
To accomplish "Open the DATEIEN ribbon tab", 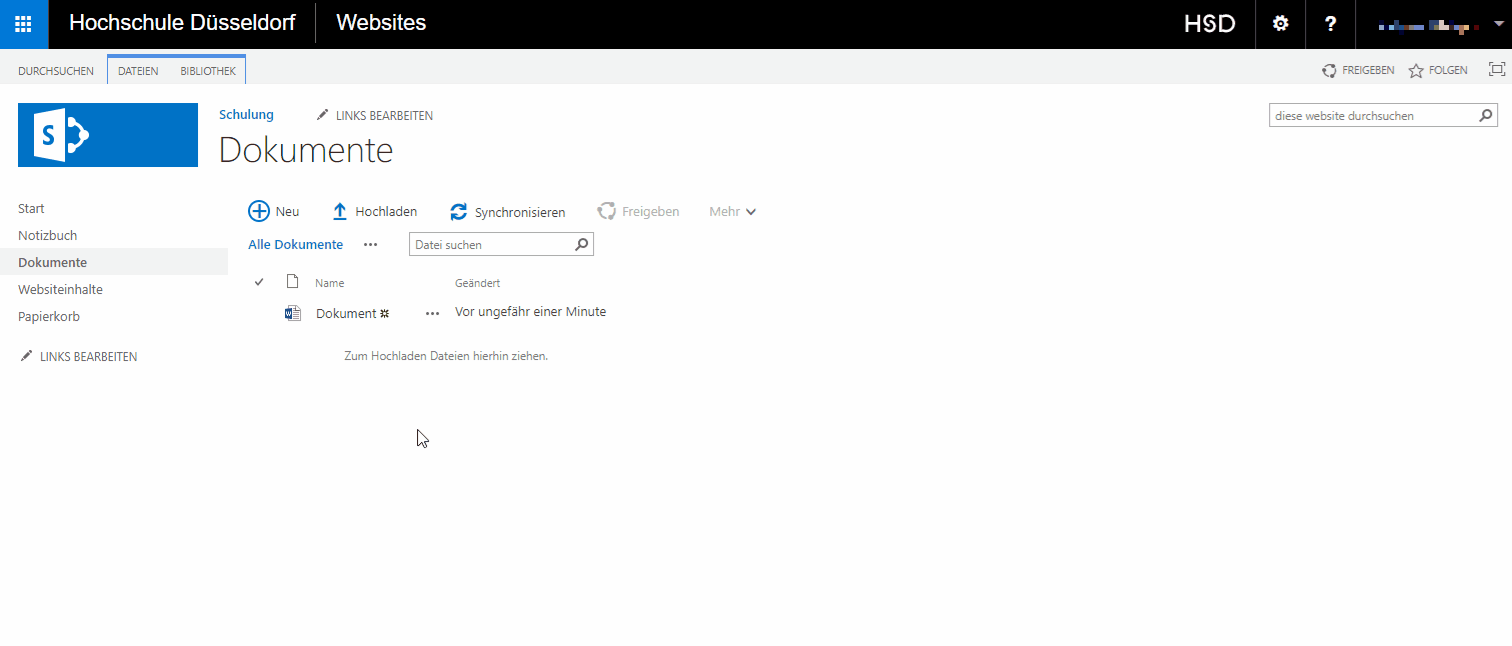I will tap(138, 71).
